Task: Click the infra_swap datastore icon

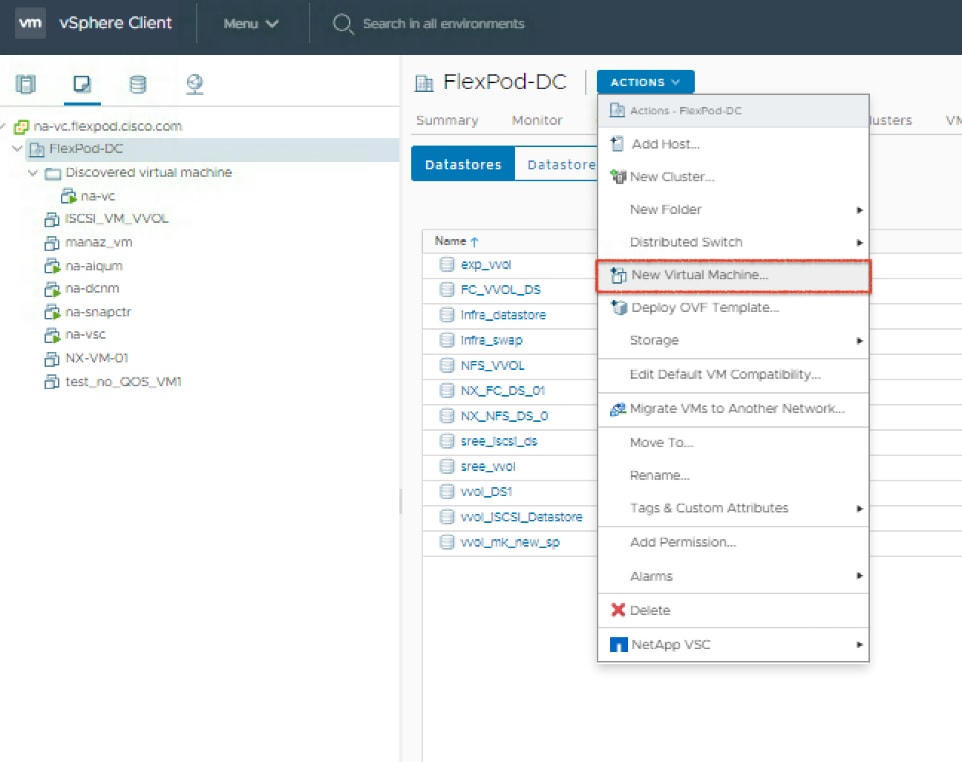Action: tap(447, 340)
